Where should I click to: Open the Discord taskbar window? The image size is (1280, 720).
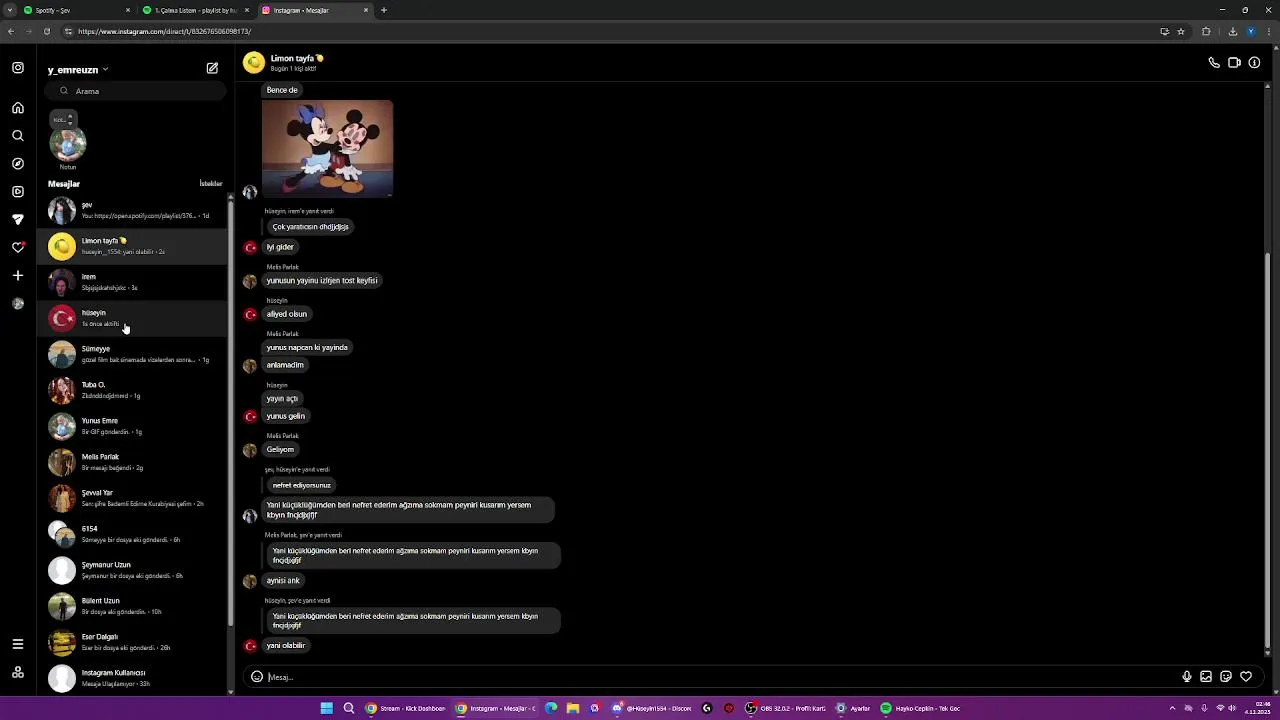point(652,708)
